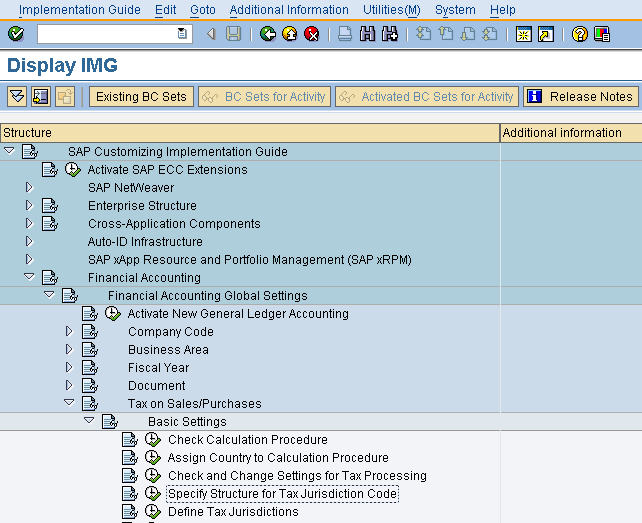This screenshot has height=523, width=642.
Task: Execute Check Calculation Procedure clock icon
Action: (153, 440)
